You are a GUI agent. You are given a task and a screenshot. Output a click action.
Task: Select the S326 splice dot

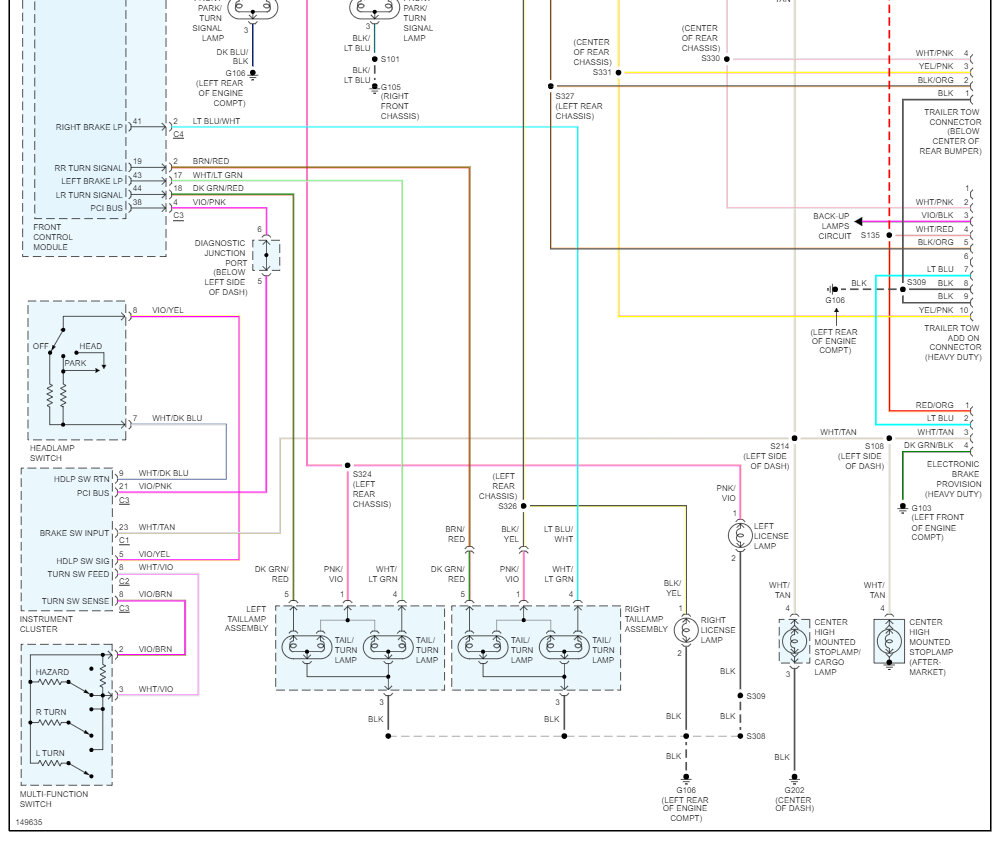(524, 506)
